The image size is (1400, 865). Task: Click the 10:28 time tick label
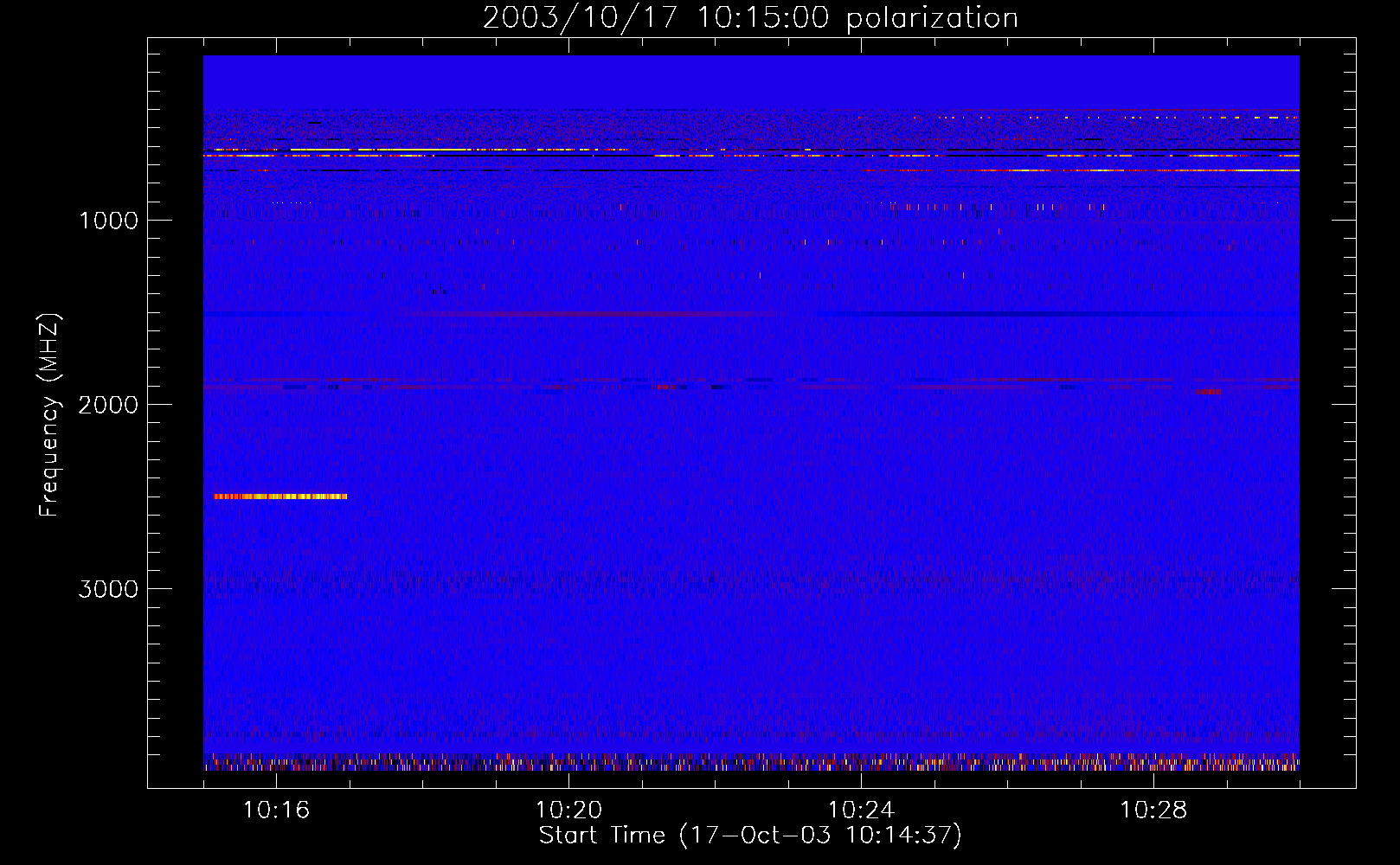pyautogui.click(x=1153, y=810)
